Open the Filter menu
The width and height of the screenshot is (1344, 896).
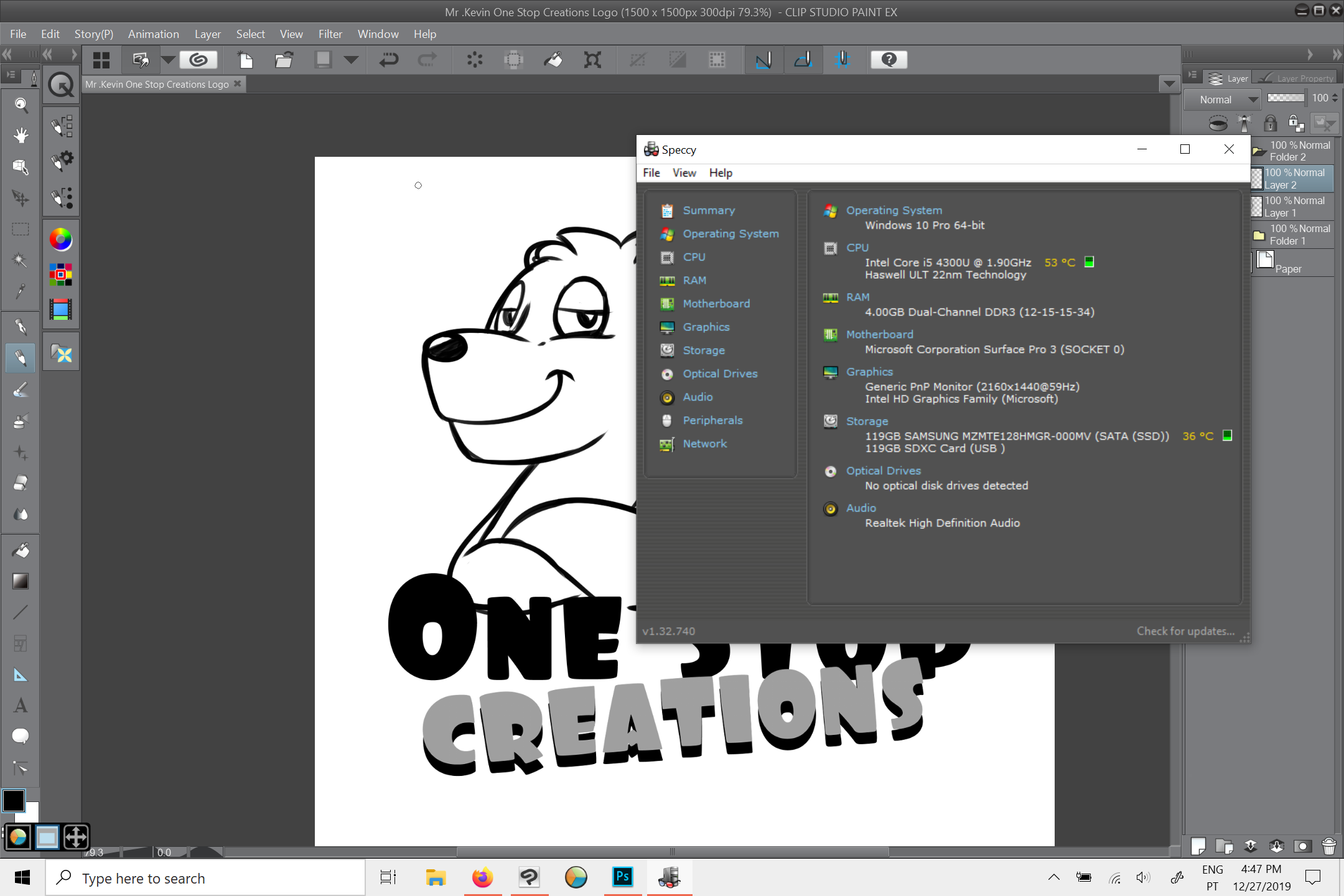330,34
